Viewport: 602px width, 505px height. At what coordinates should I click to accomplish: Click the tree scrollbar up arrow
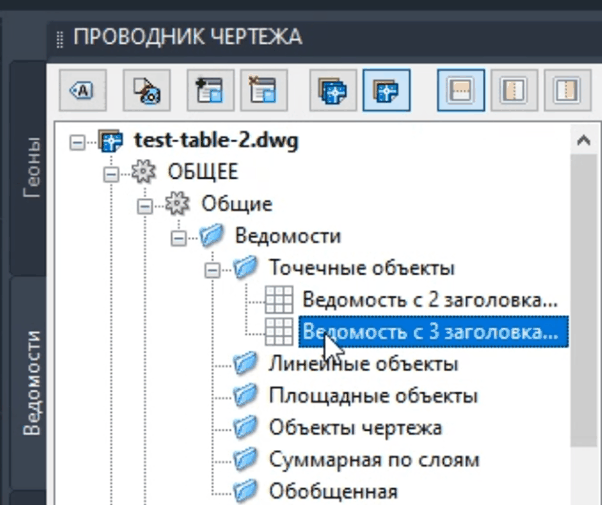pos(580,144)
